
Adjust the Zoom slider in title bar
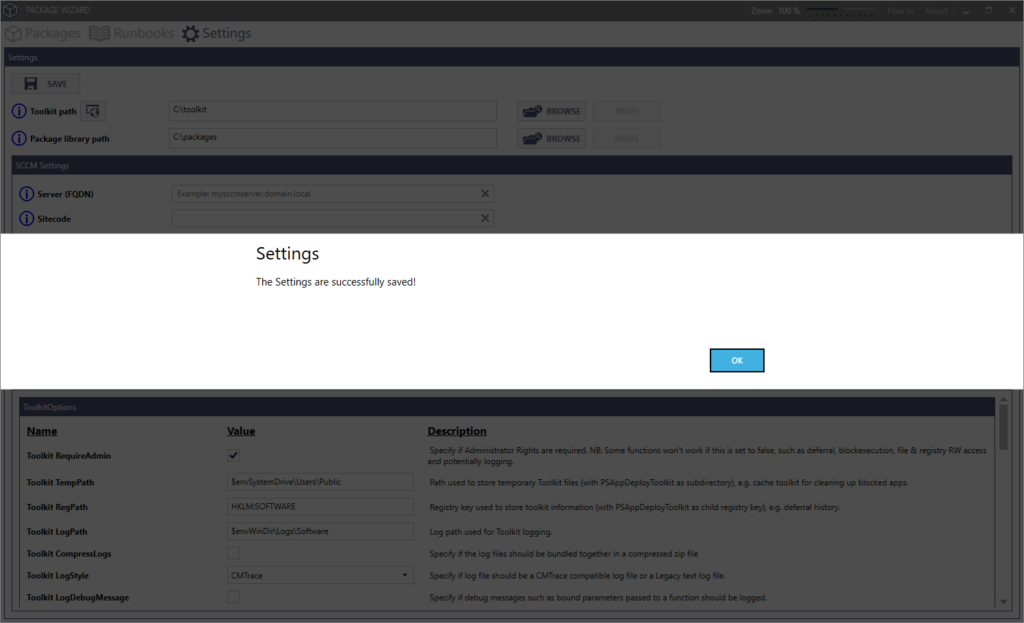point(840,11)
